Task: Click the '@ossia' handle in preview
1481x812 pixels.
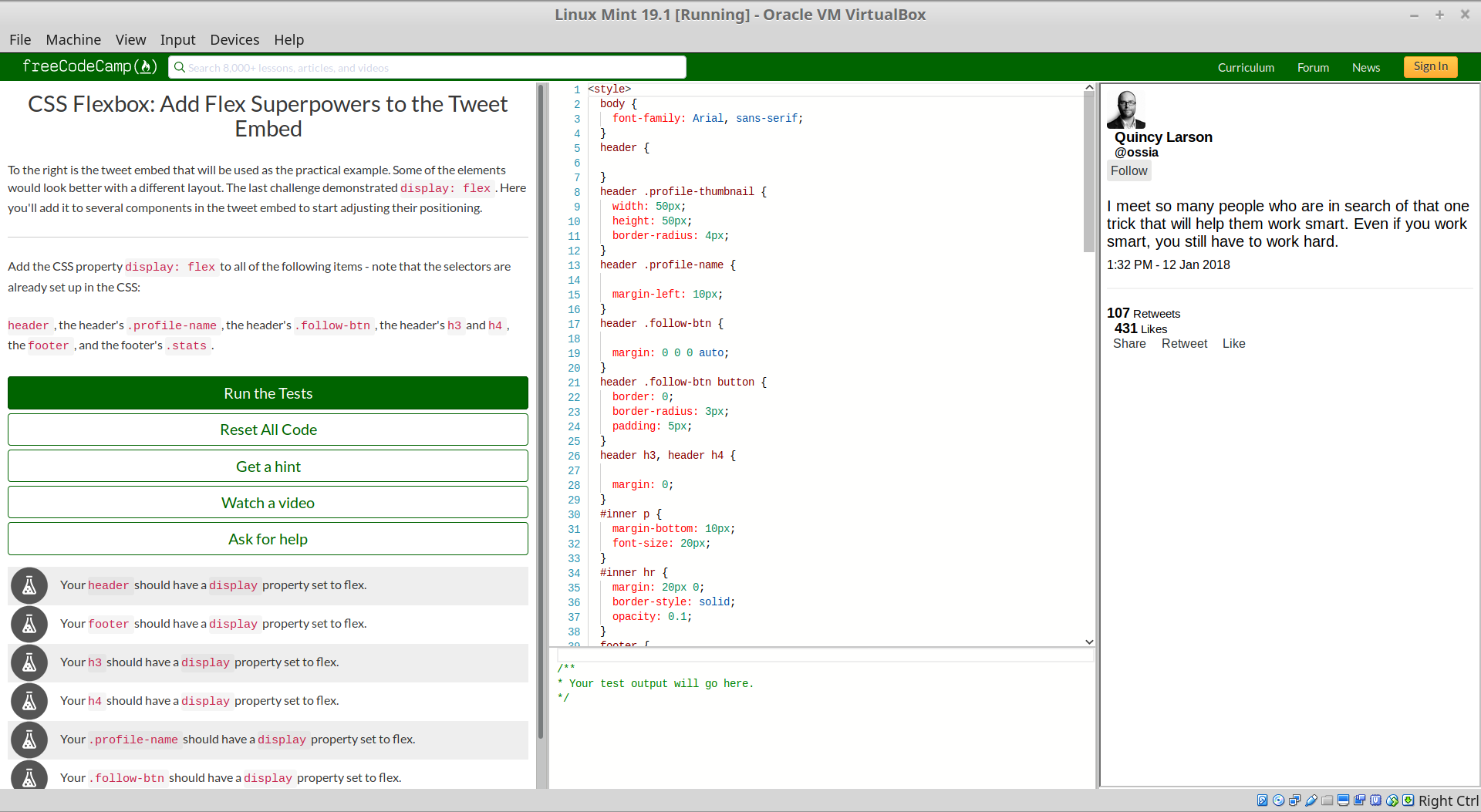Action: click(1136, 153)
